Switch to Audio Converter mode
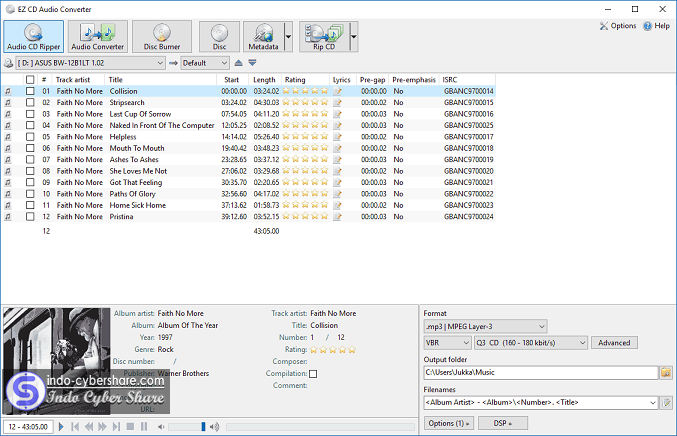677x436 pixels. tap(98, 36)
